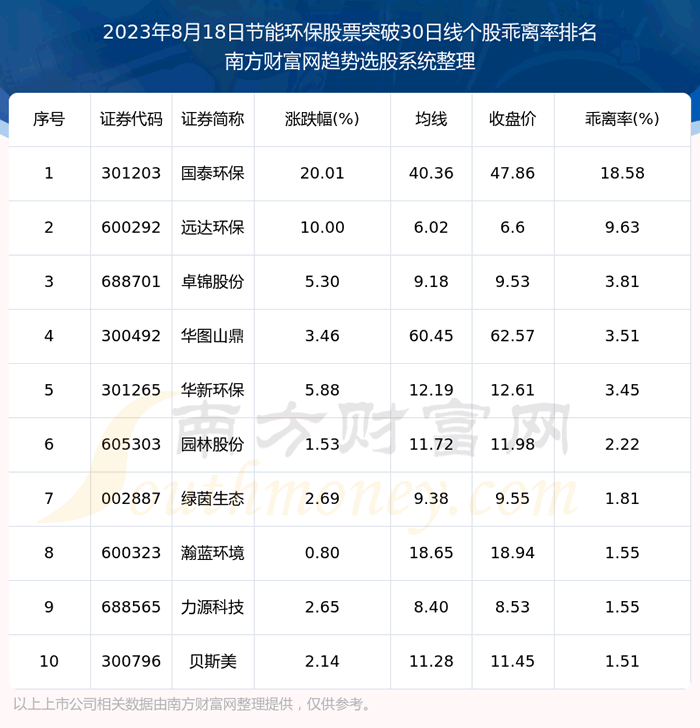
Task: Click the rank number 10 cell
Action: 49,662
